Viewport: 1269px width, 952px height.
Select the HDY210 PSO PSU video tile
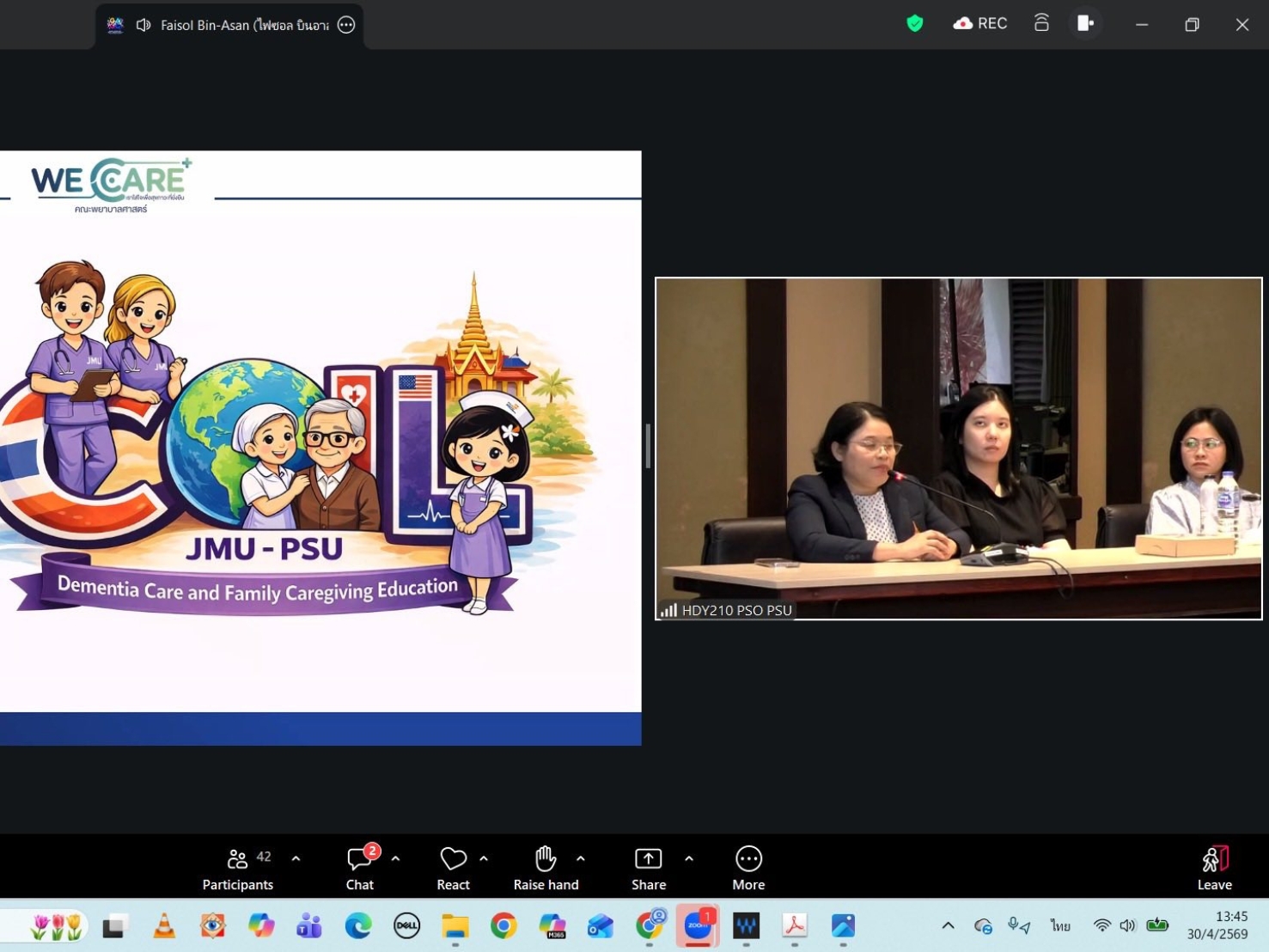(x=959, y=448)
